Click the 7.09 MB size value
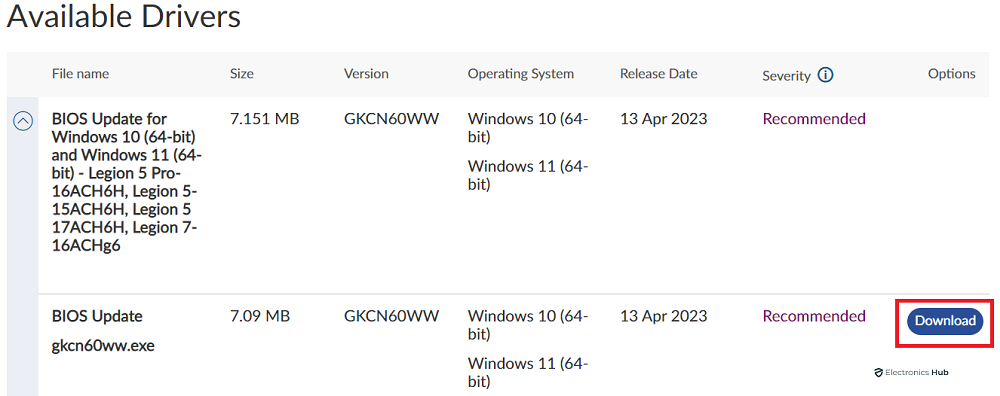The image size is (1000, 396). click(260, 316)
